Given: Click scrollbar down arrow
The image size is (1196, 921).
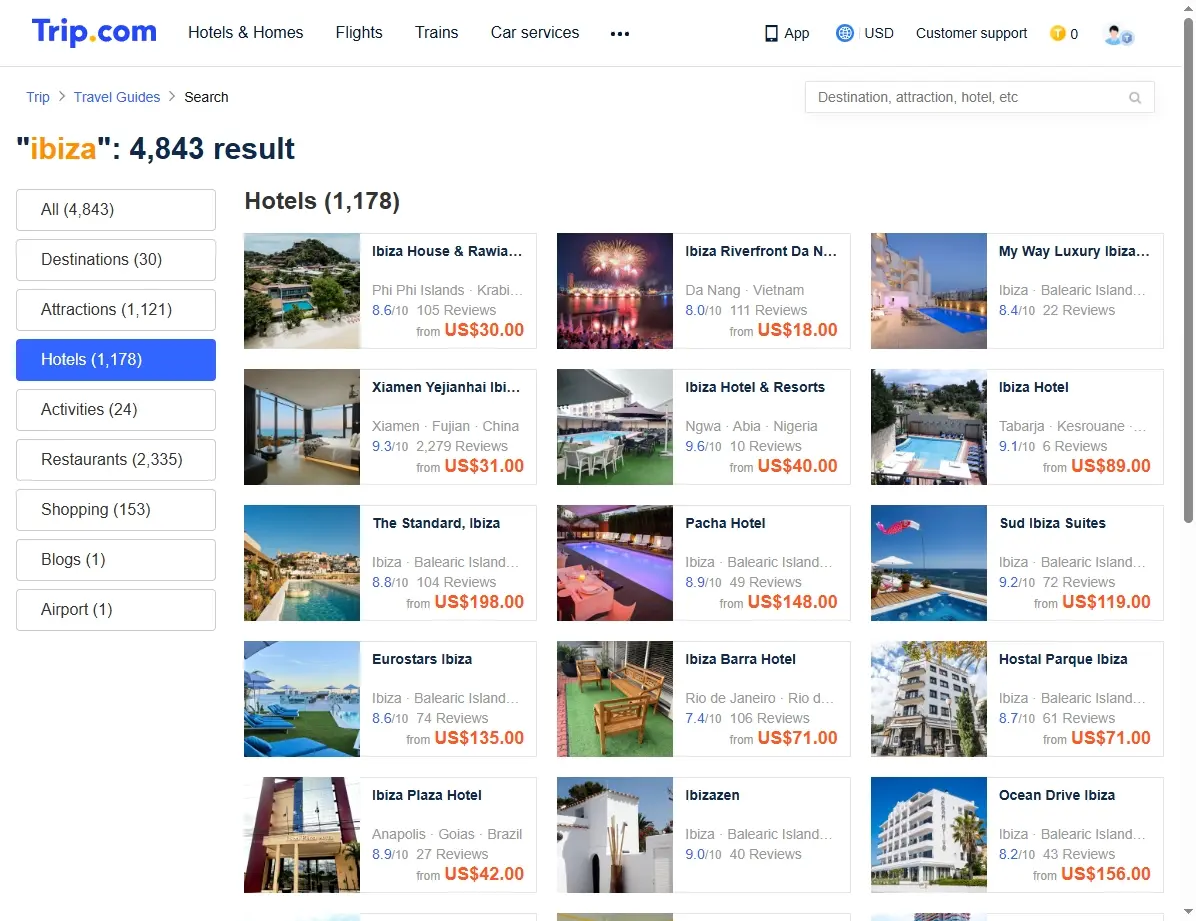Looking at the screenshot, I should [x=1188, y=912].
